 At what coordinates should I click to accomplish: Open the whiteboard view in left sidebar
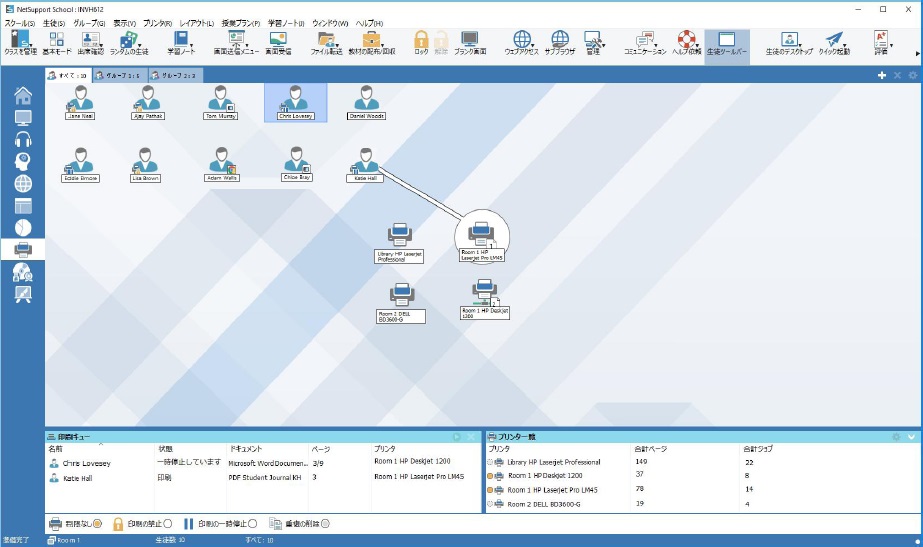click(22, 294)
